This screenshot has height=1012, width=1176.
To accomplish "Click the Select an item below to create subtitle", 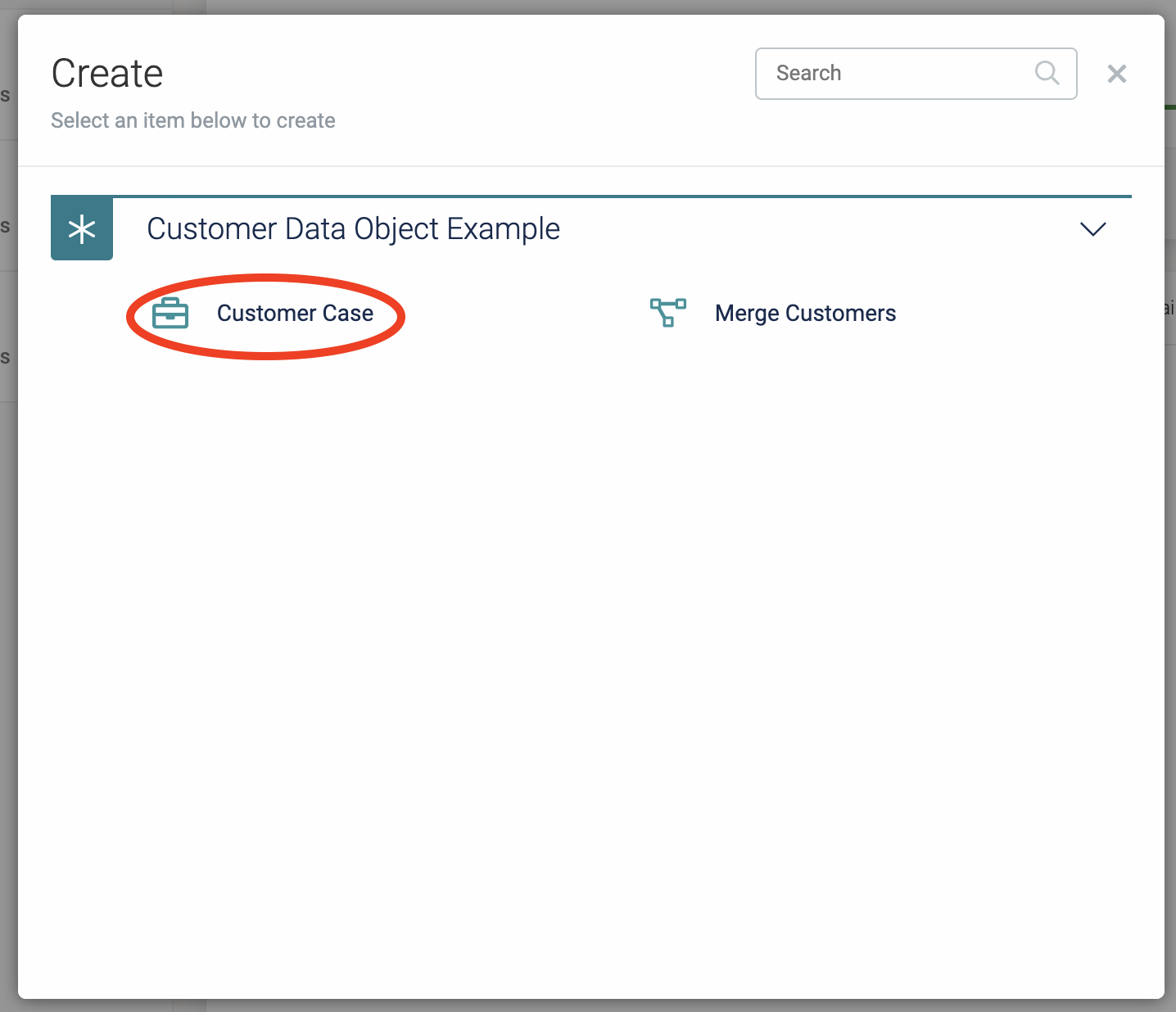I will 192,120.
